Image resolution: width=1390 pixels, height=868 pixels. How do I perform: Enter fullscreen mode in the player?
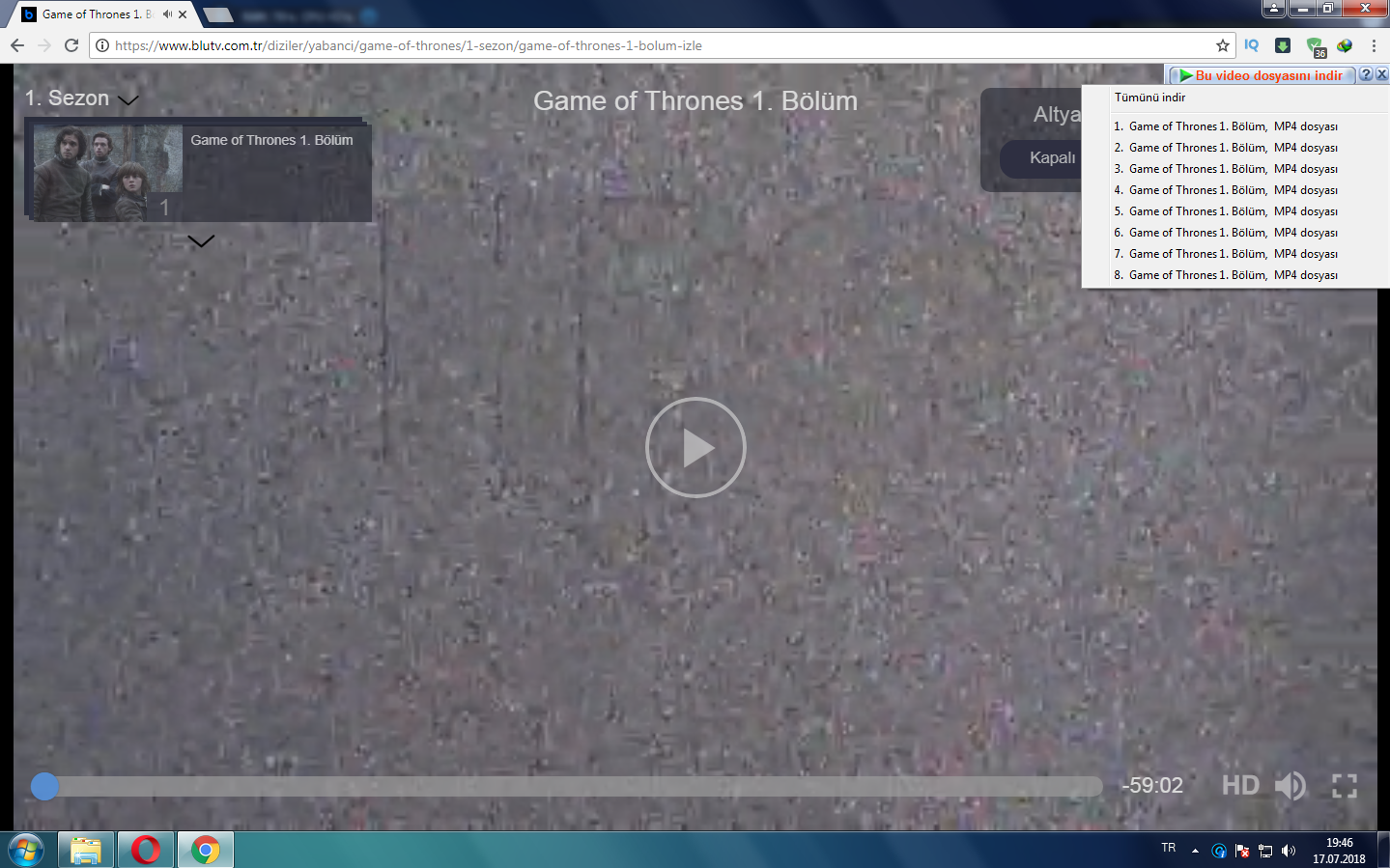[x=1345, y=786]
